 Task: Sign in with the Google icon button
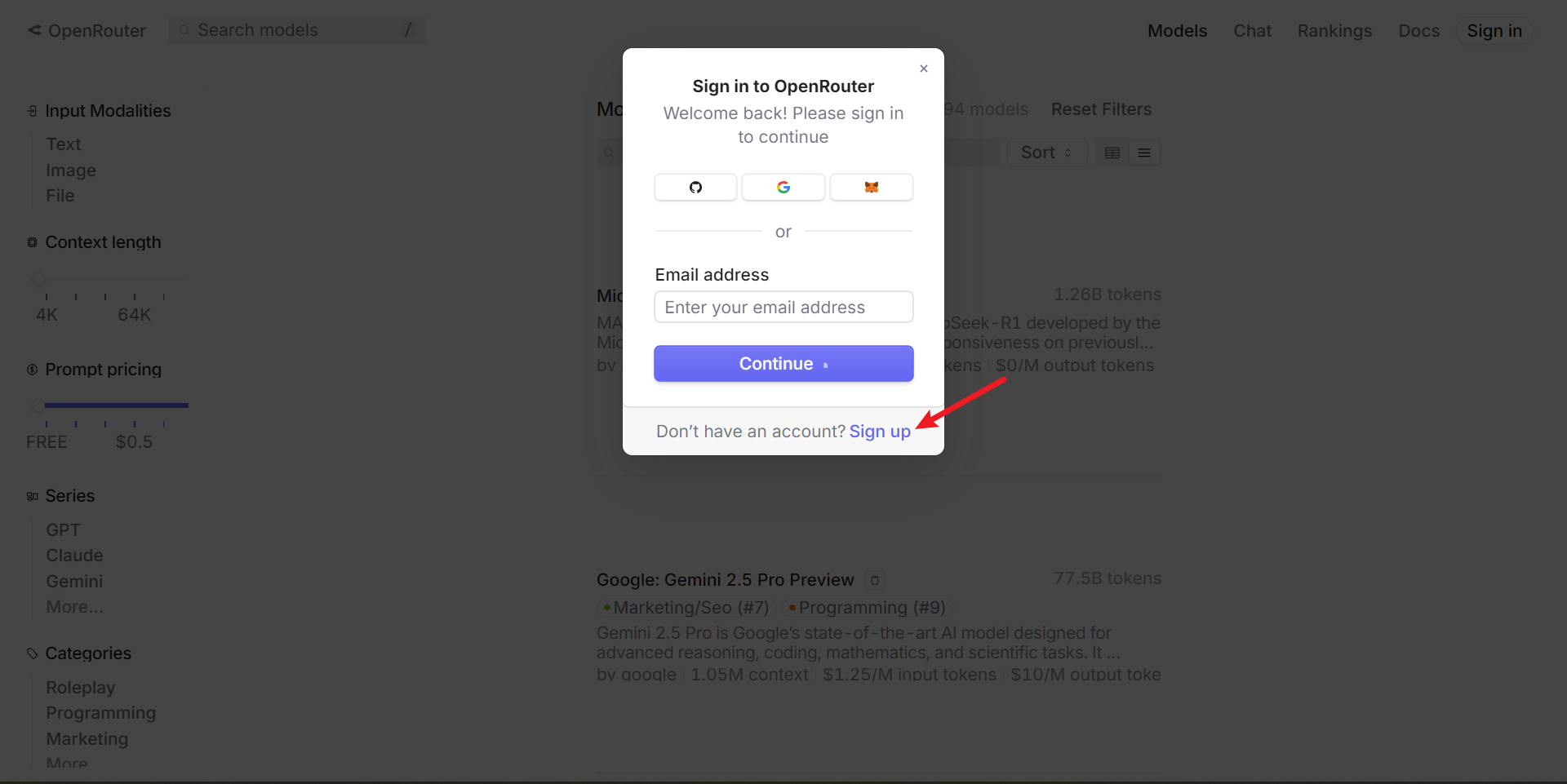point(783,187)
